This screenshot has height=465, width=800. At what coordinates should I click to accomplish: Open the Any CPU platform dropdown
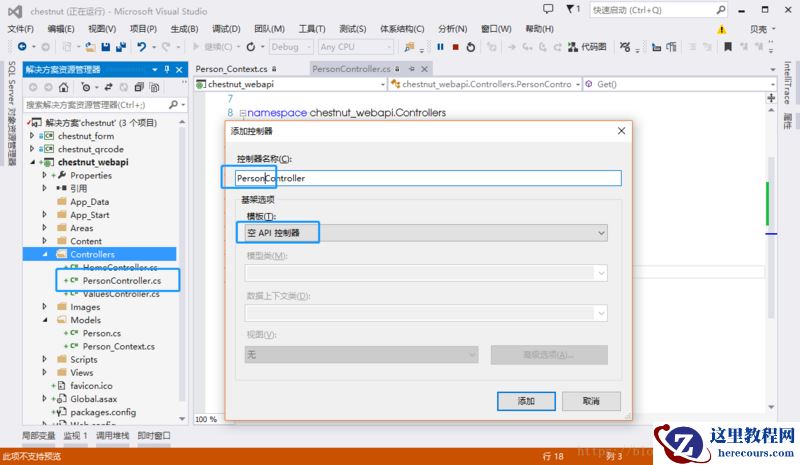356,47
